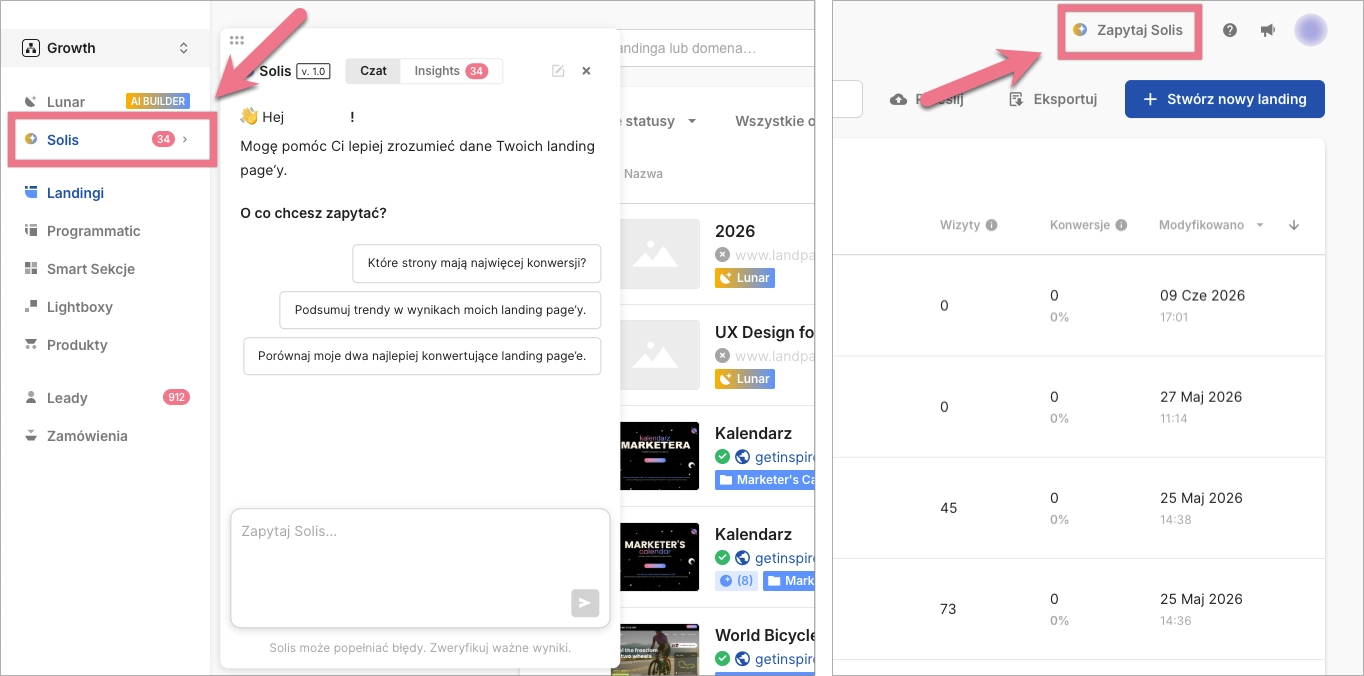Screen dimensions: 1364x676
Task: Click the (8) variants badge
Action: click(x=736, y=581)
